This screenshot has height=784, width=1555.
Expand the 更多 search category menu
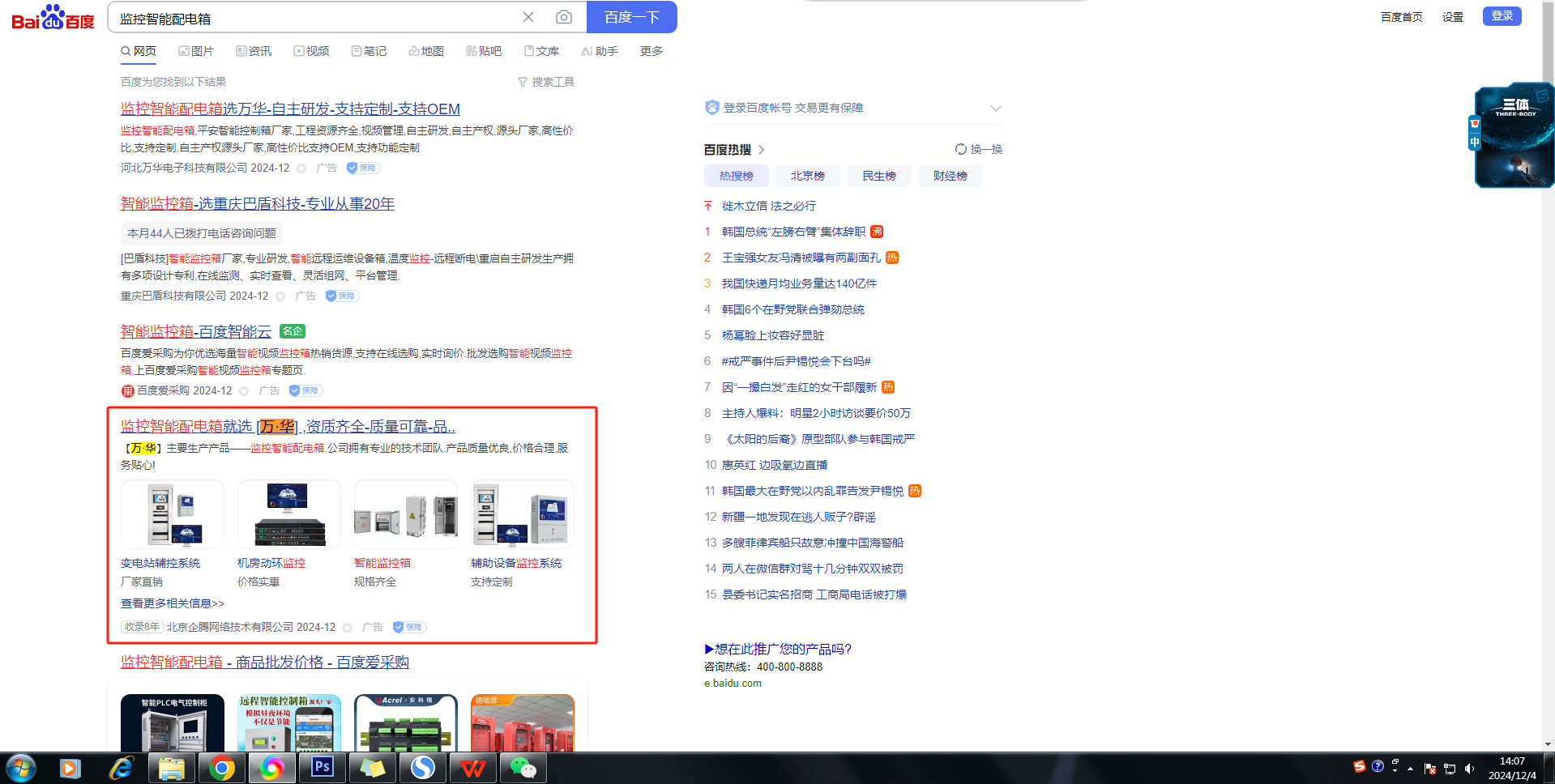click(x=651, y=51)
